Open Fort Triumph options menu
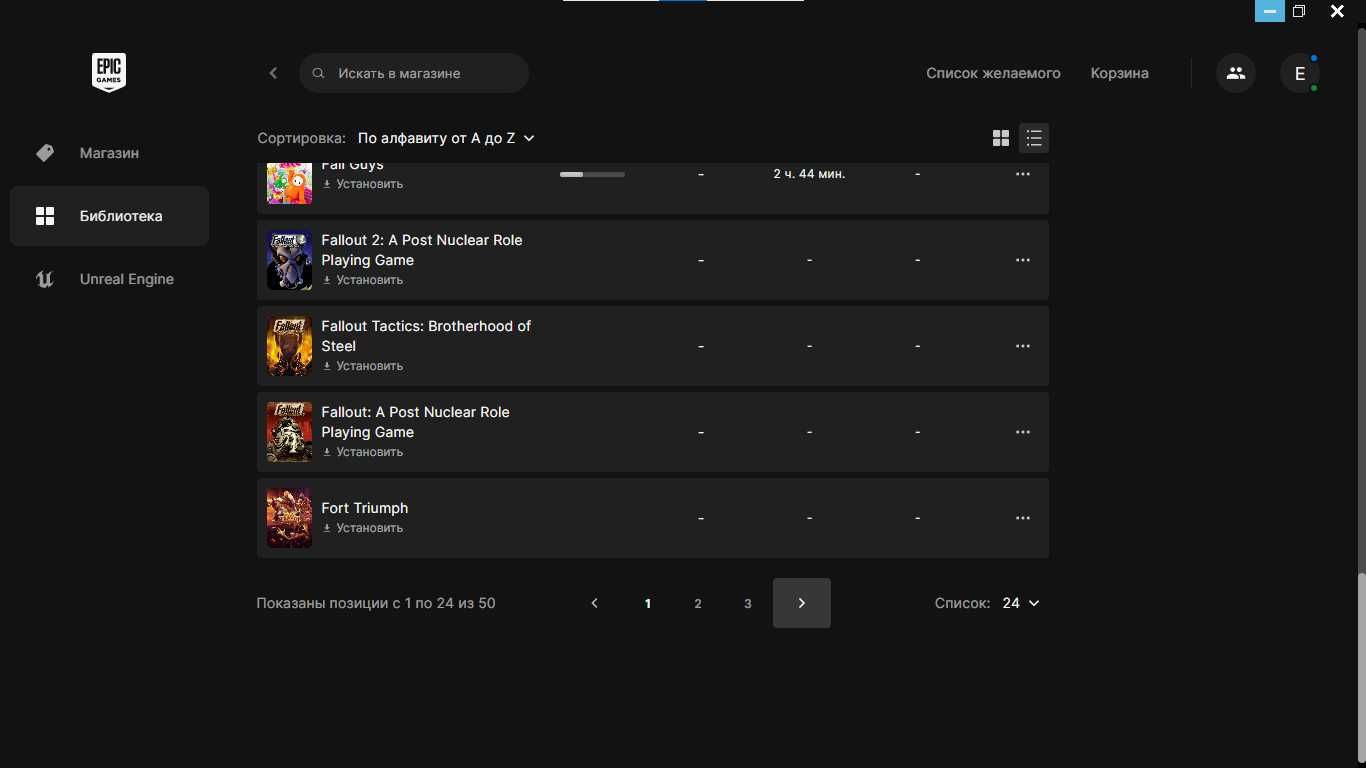The height and width of the screenshot is (768, 1366). tap(1023, 518)
